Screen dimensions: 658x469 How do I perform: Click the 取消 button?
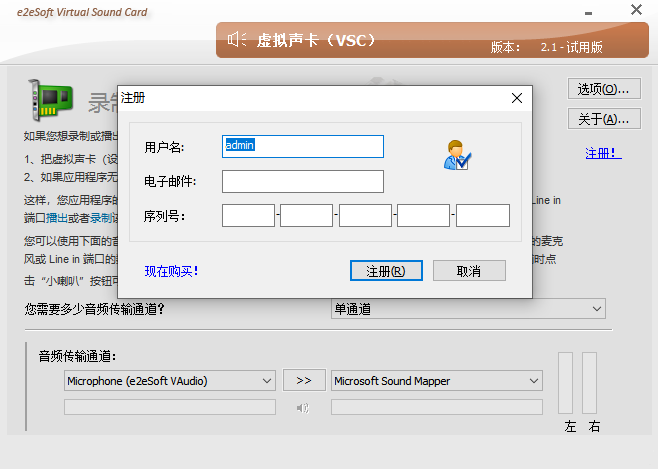pos(469,271)
